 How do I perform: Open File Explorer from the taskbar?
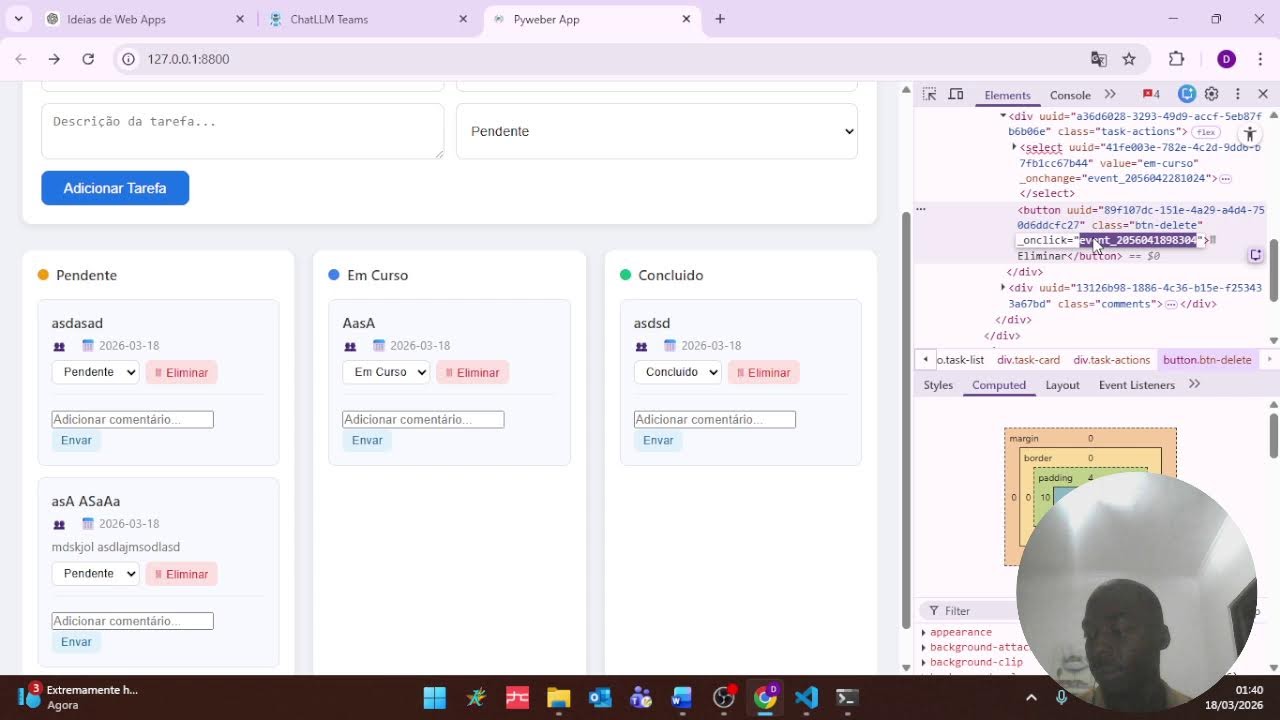click(558, 697)
